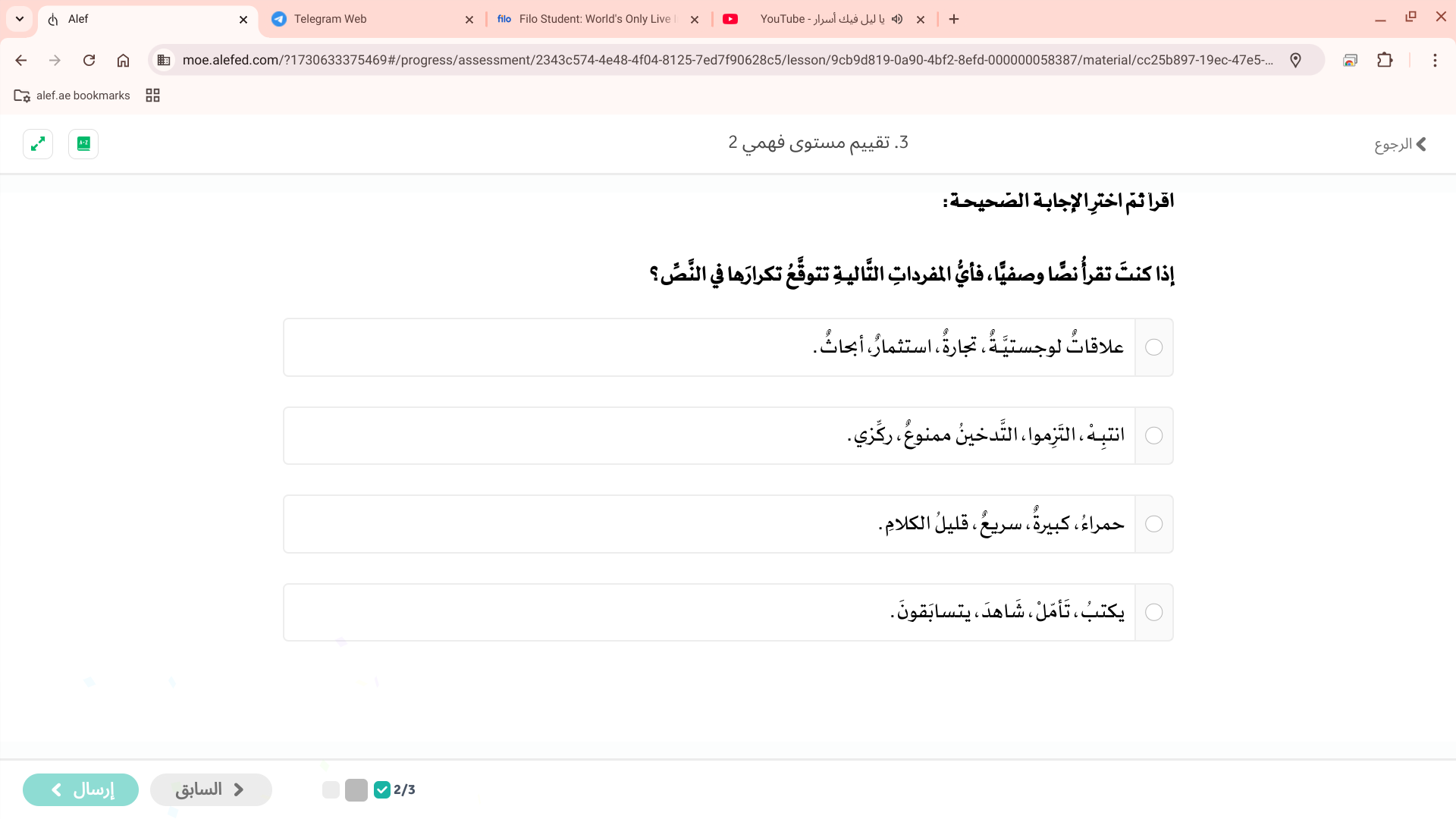Click the green fullscreen expand icon
This screenshot has width=1456, height=819.
(38, 143)
